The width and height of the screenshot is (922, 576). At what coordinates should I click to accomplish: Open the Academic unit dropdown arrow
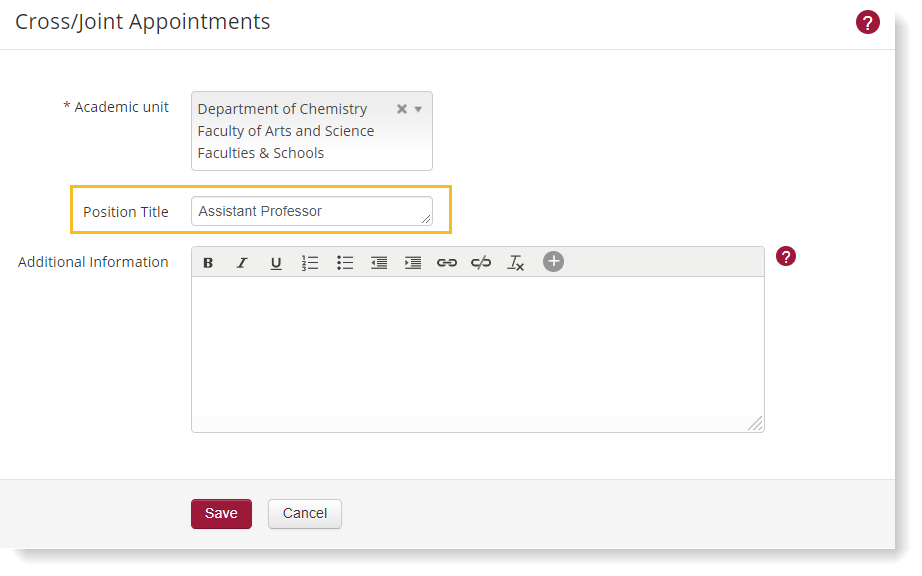tap(418, 109)
